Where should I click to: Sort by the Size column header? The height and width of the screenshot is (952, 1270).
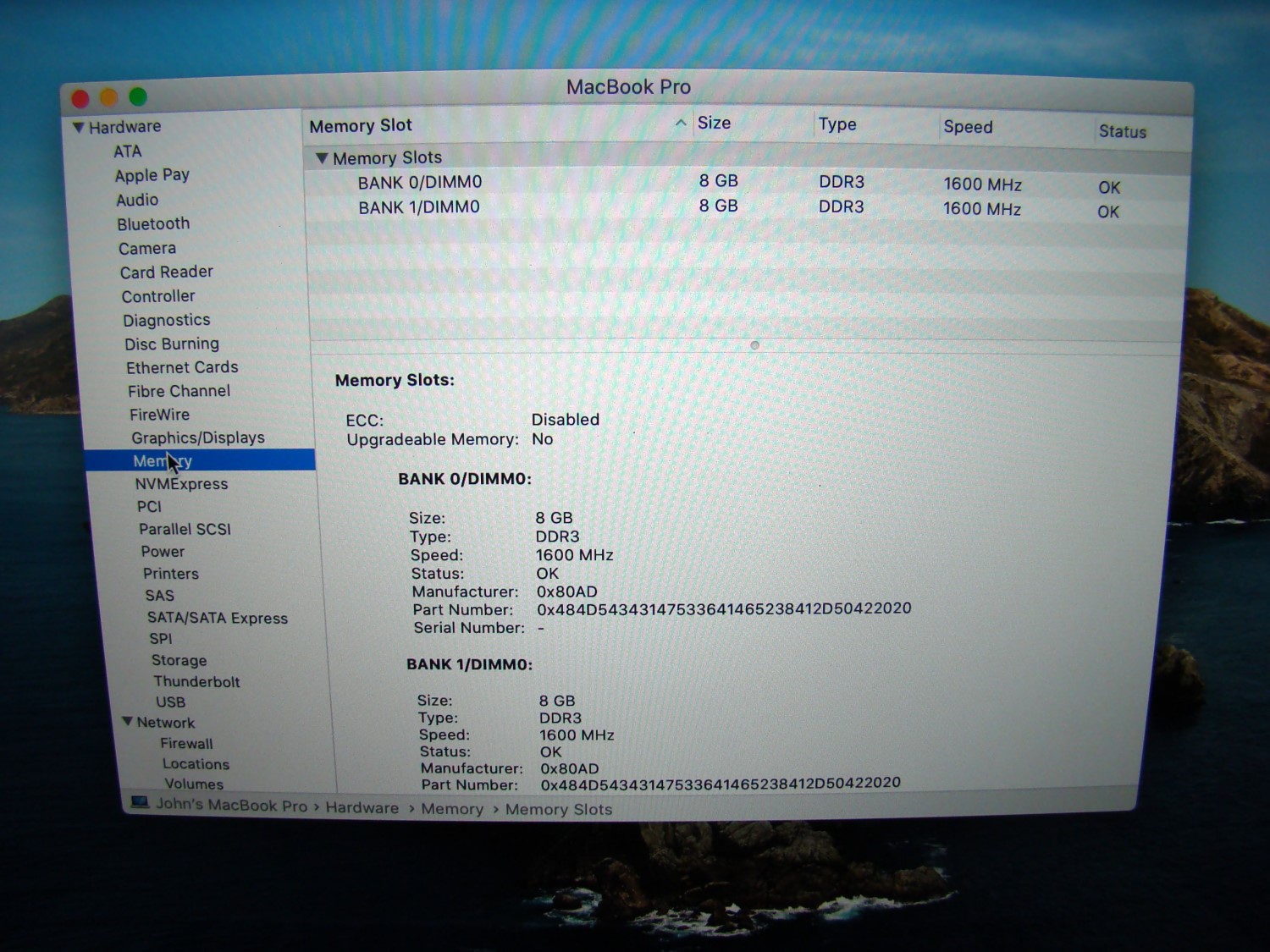714,124
